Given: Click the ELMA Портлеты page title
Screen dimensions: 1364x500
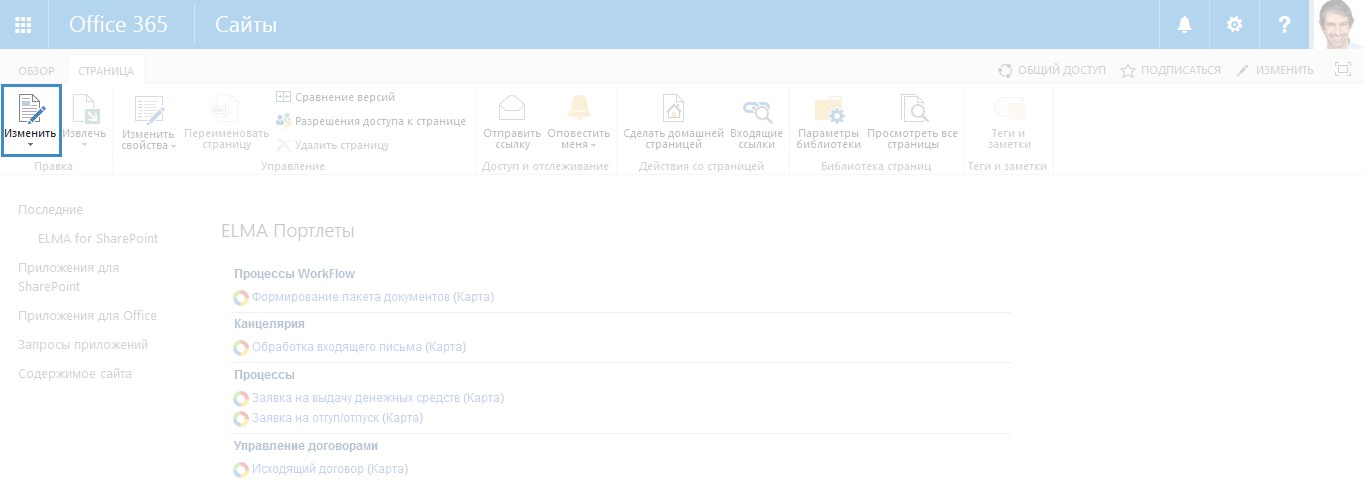Looking at the screenshot, I should coord(288,231).
